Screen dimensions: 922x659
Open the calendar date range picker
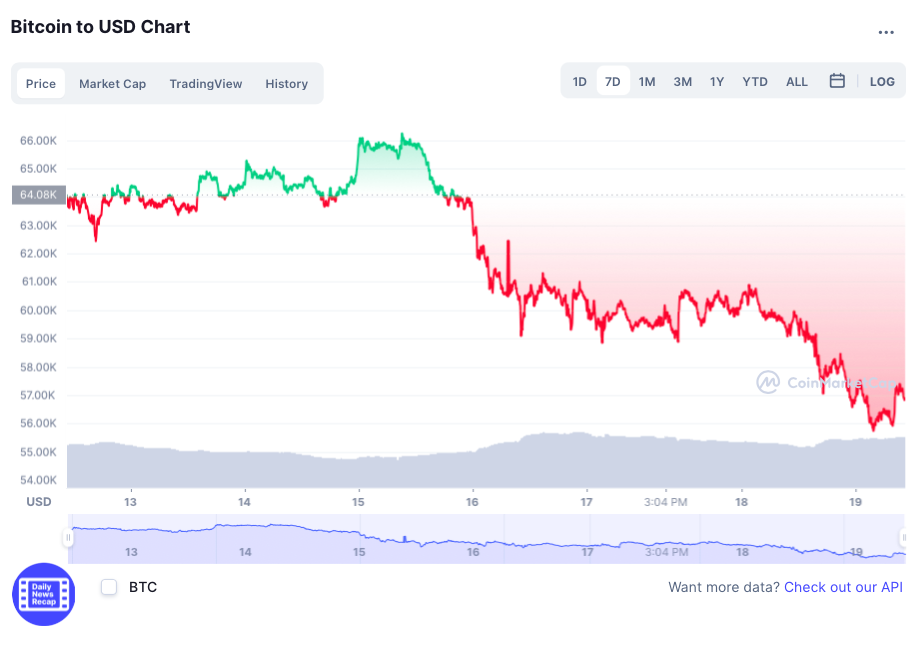click(838, 81)
